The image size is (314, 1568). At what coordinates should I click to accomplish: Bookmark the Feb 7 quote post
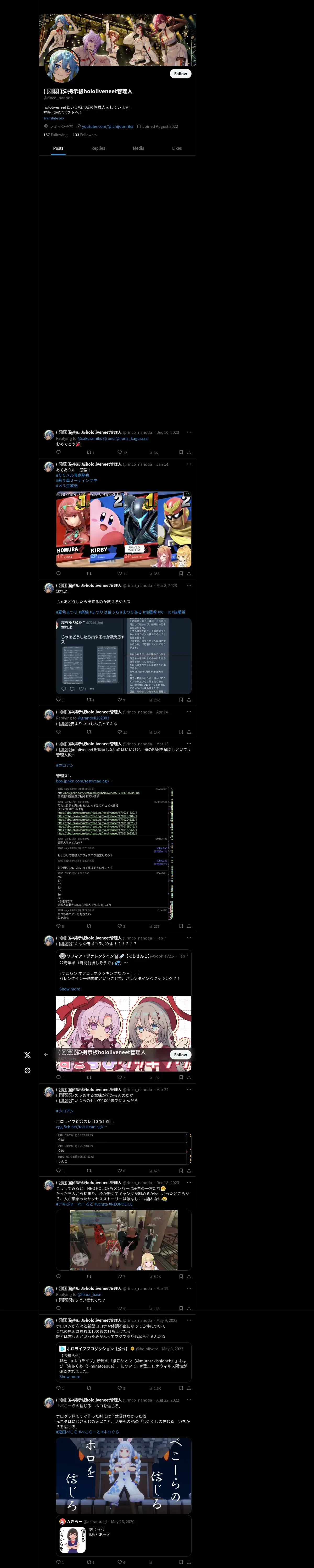coord(181,1077)
